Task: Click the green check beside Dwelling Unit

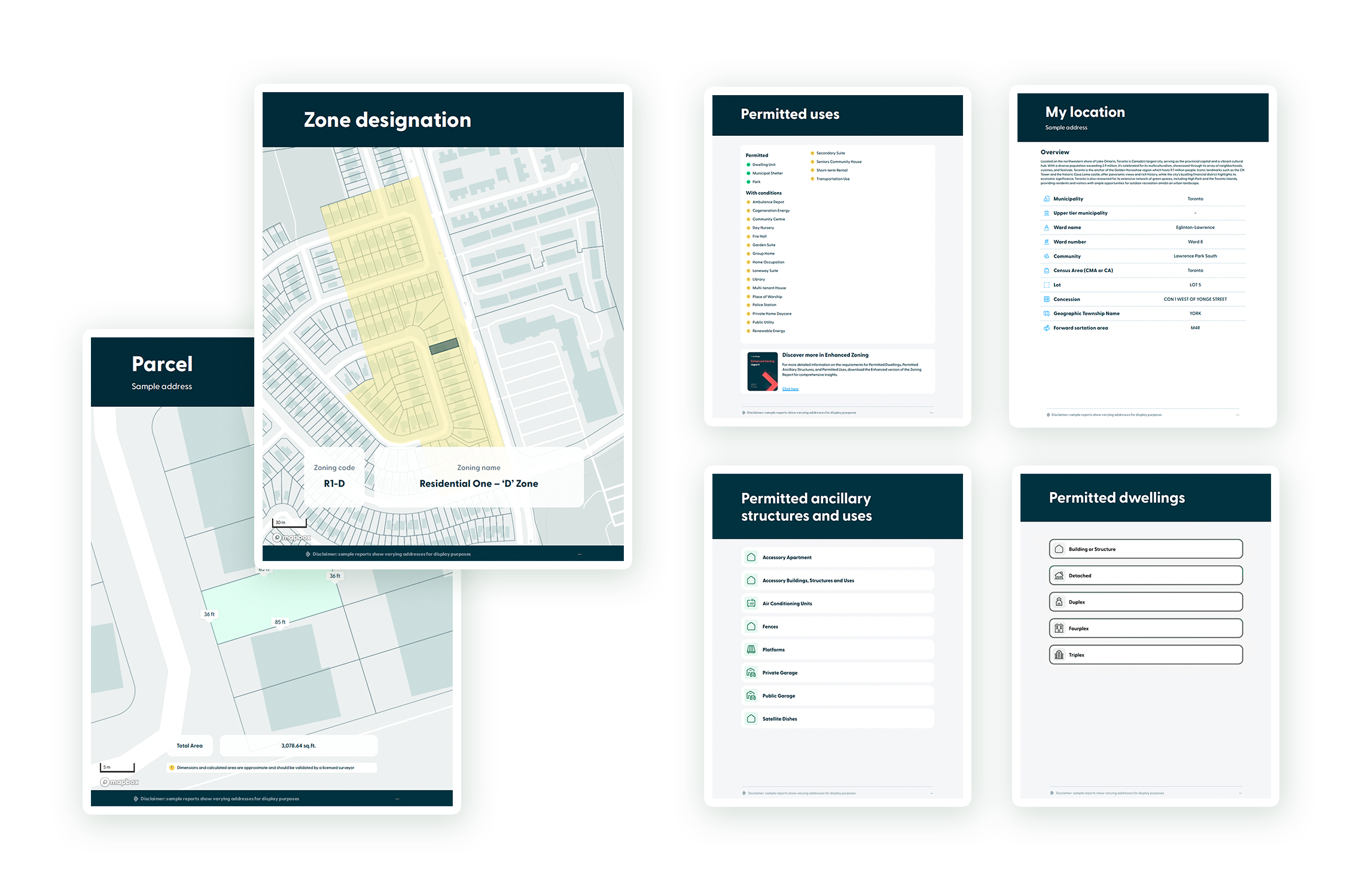Action: [x=748, y=164]
